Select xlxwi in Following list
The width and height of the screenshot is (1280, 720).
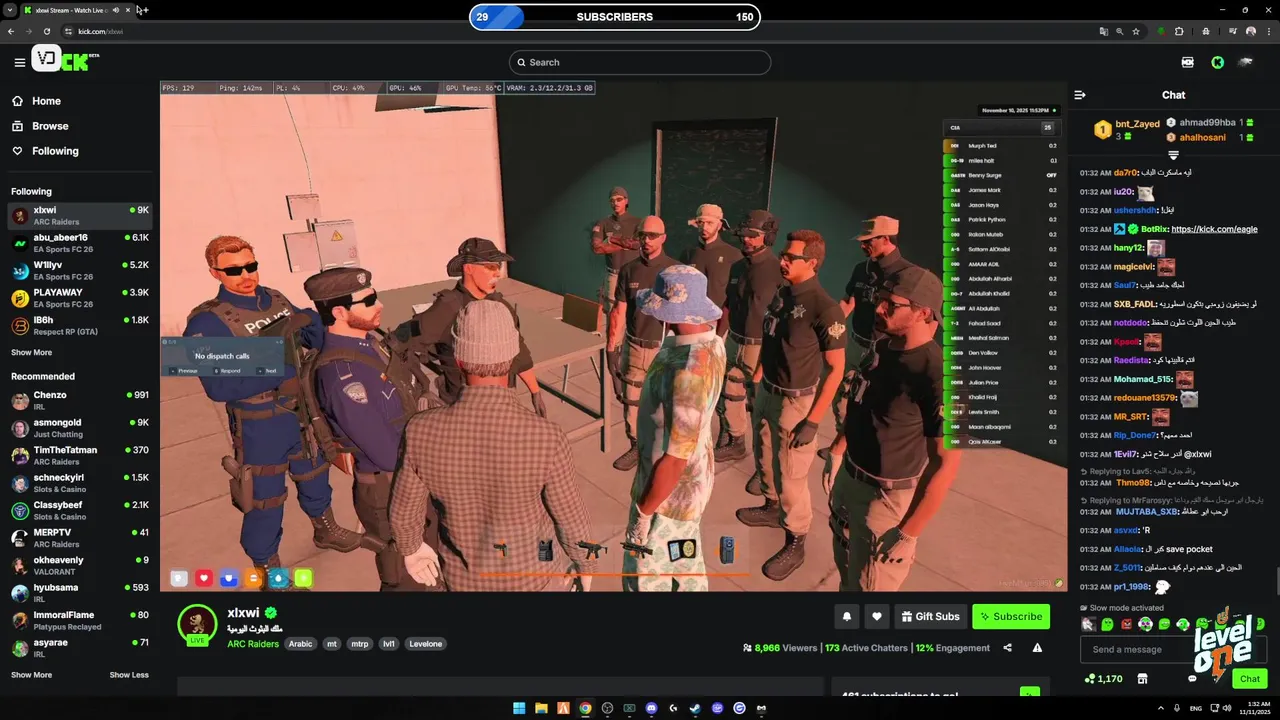80,216
